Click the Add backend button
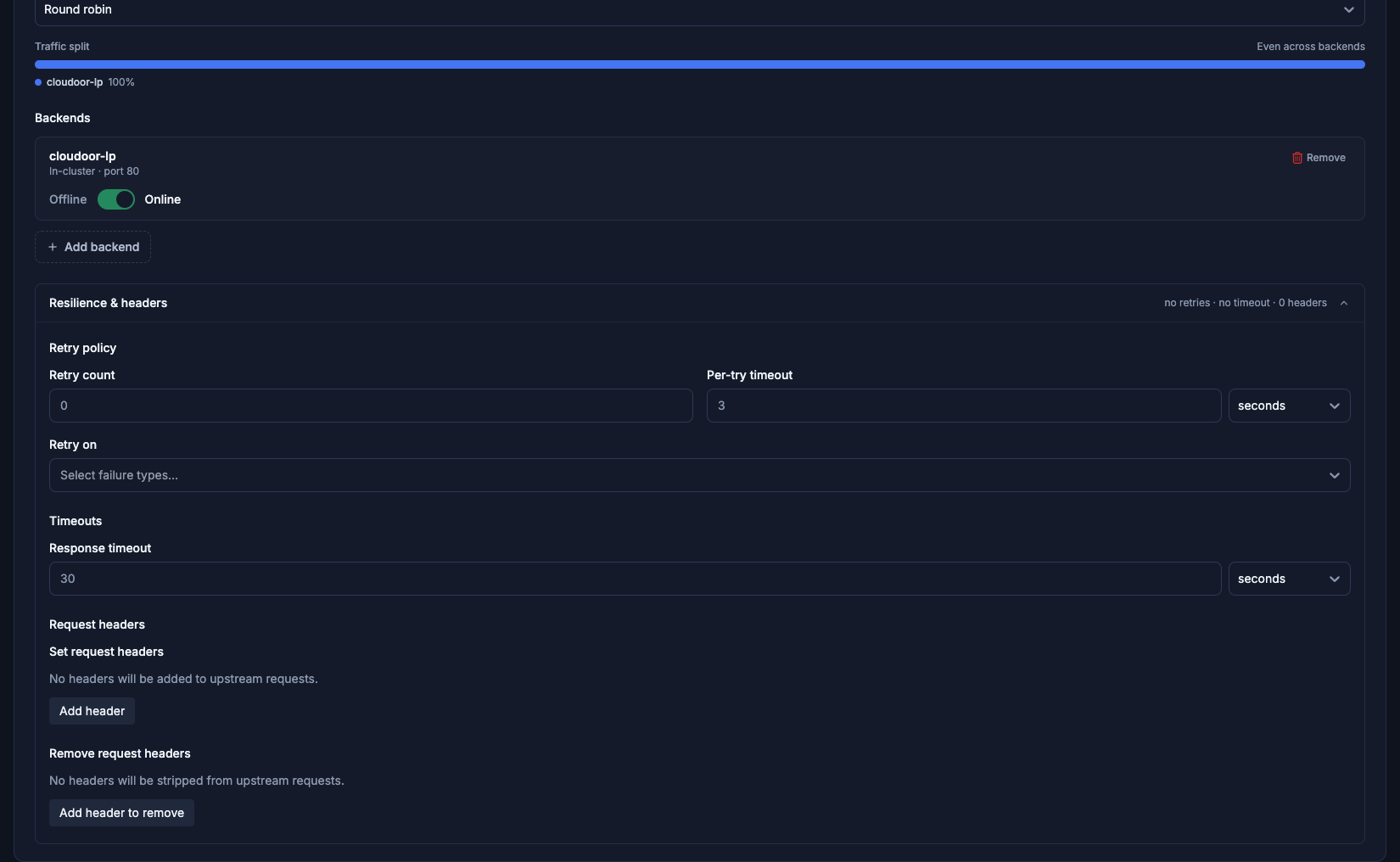 tap(92, 247)
